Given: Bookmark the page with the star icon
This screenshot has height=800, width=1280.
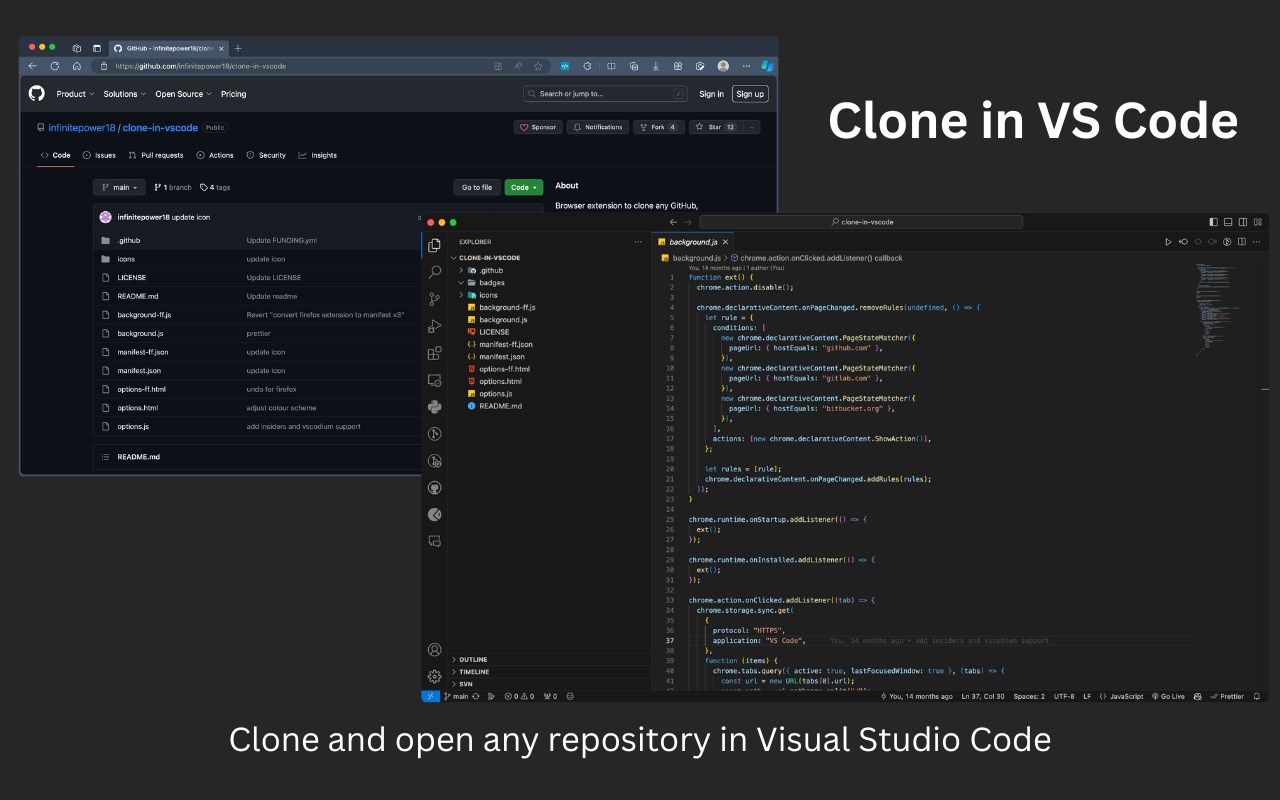Looking at the screenshot, I should (x=538, y=66).
